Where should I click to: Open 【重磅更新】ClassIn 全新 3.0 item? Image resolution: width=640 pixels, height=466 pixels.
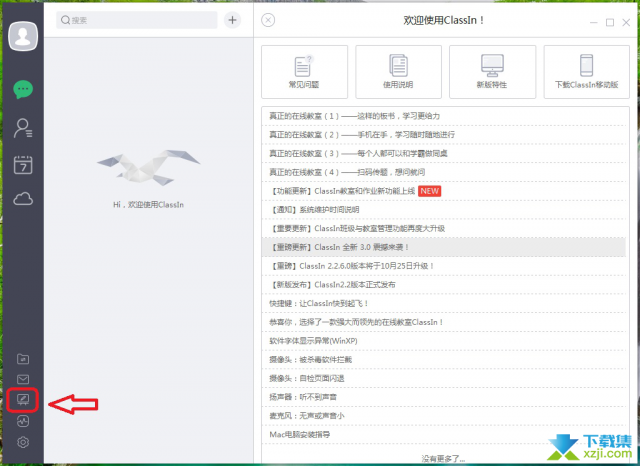444,247
